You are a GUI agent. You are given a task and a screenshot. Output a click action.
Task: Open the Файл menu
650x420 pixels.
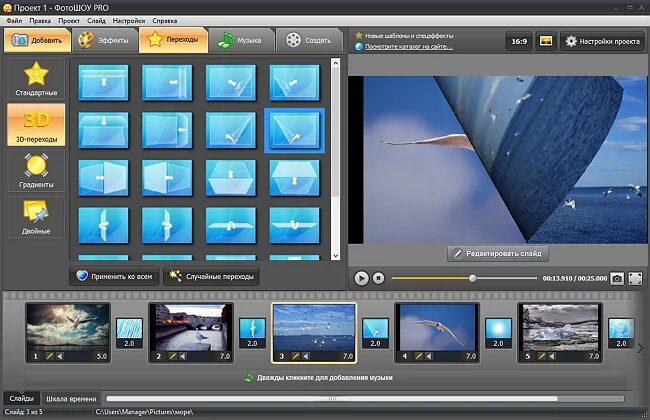click(x=14, y=20)
